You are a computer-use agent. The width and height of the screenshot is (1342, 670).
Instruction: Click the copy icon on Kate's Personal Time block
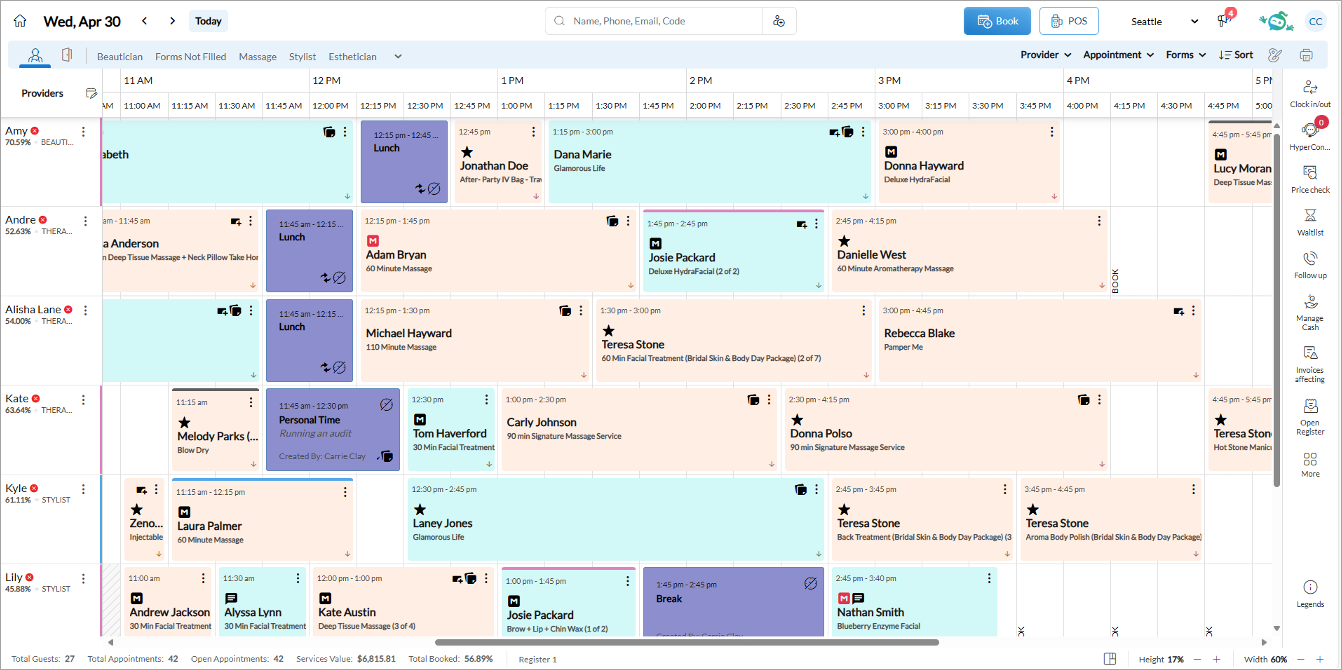click(x=386, y=457)
